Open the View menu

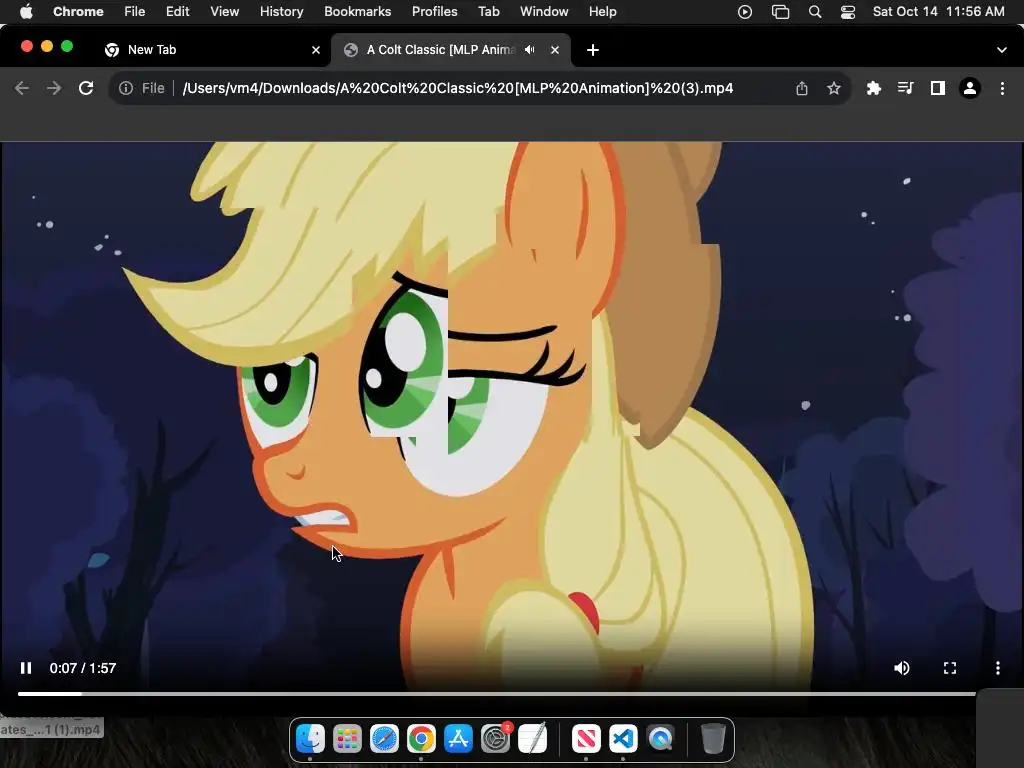tap(224, 12)
